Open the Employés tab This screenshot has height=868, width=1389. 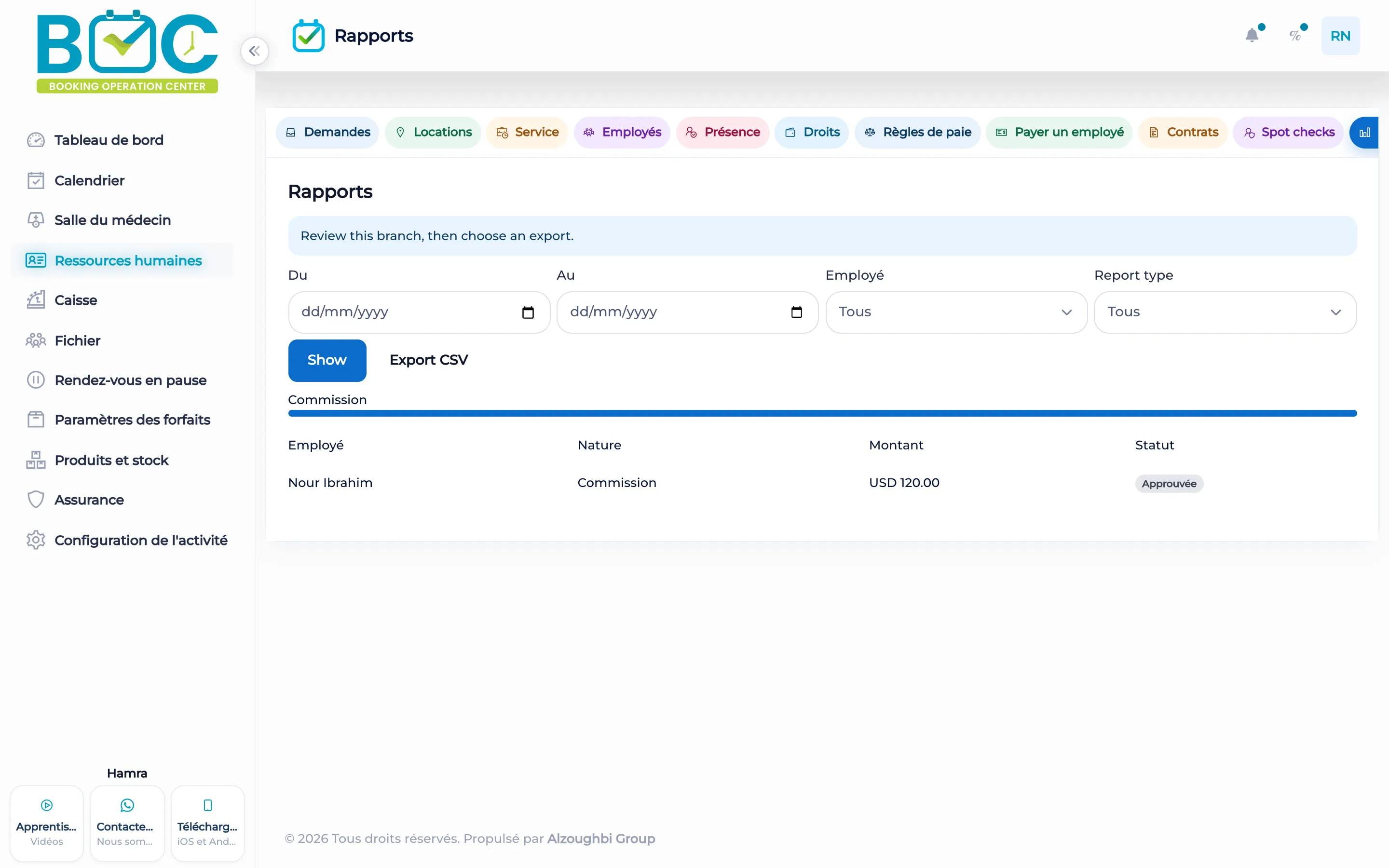622,133
